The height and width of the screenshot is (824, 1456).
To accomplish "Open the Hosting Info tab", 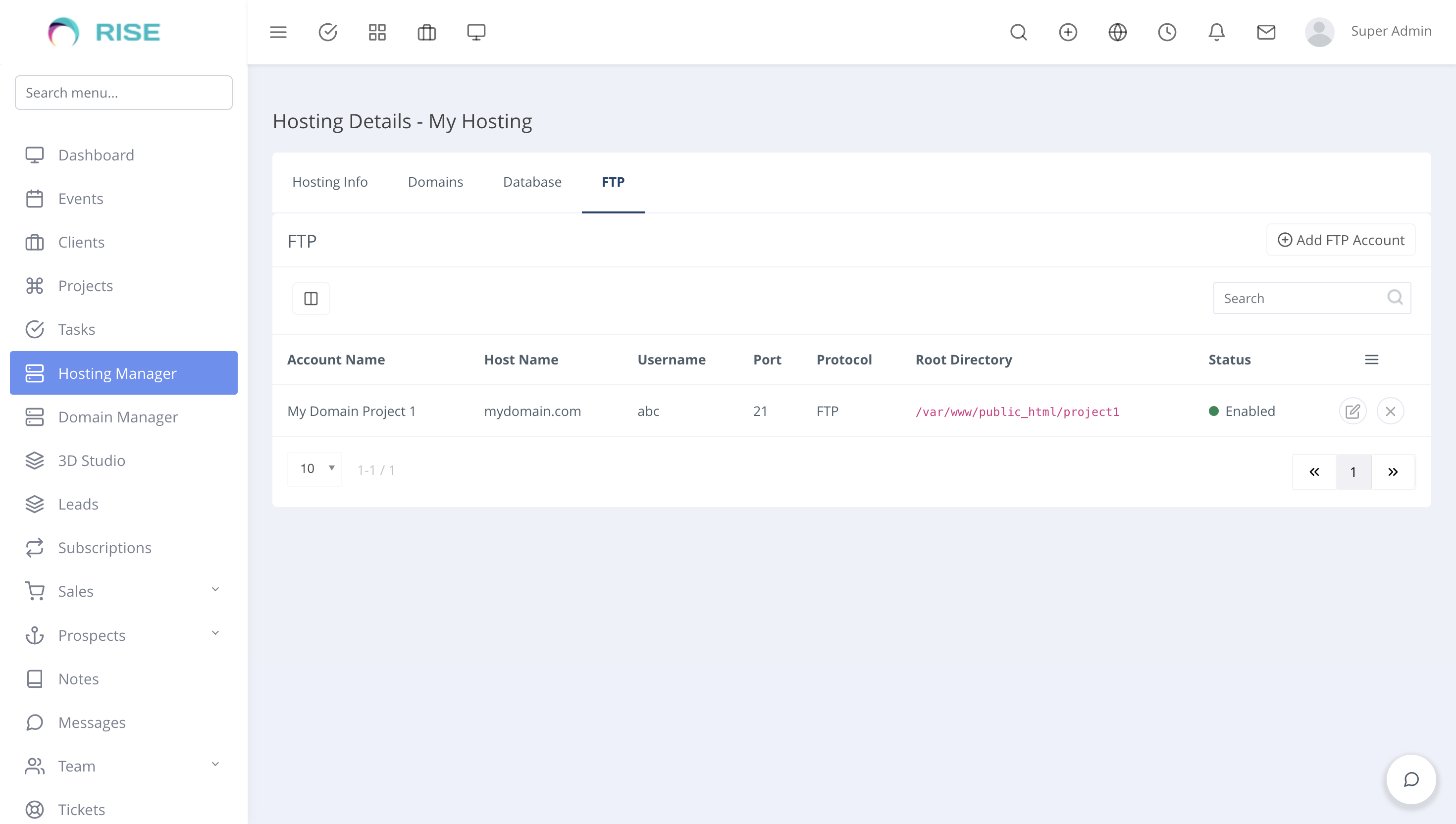I will pyautogui.click(x=330, y=182).
